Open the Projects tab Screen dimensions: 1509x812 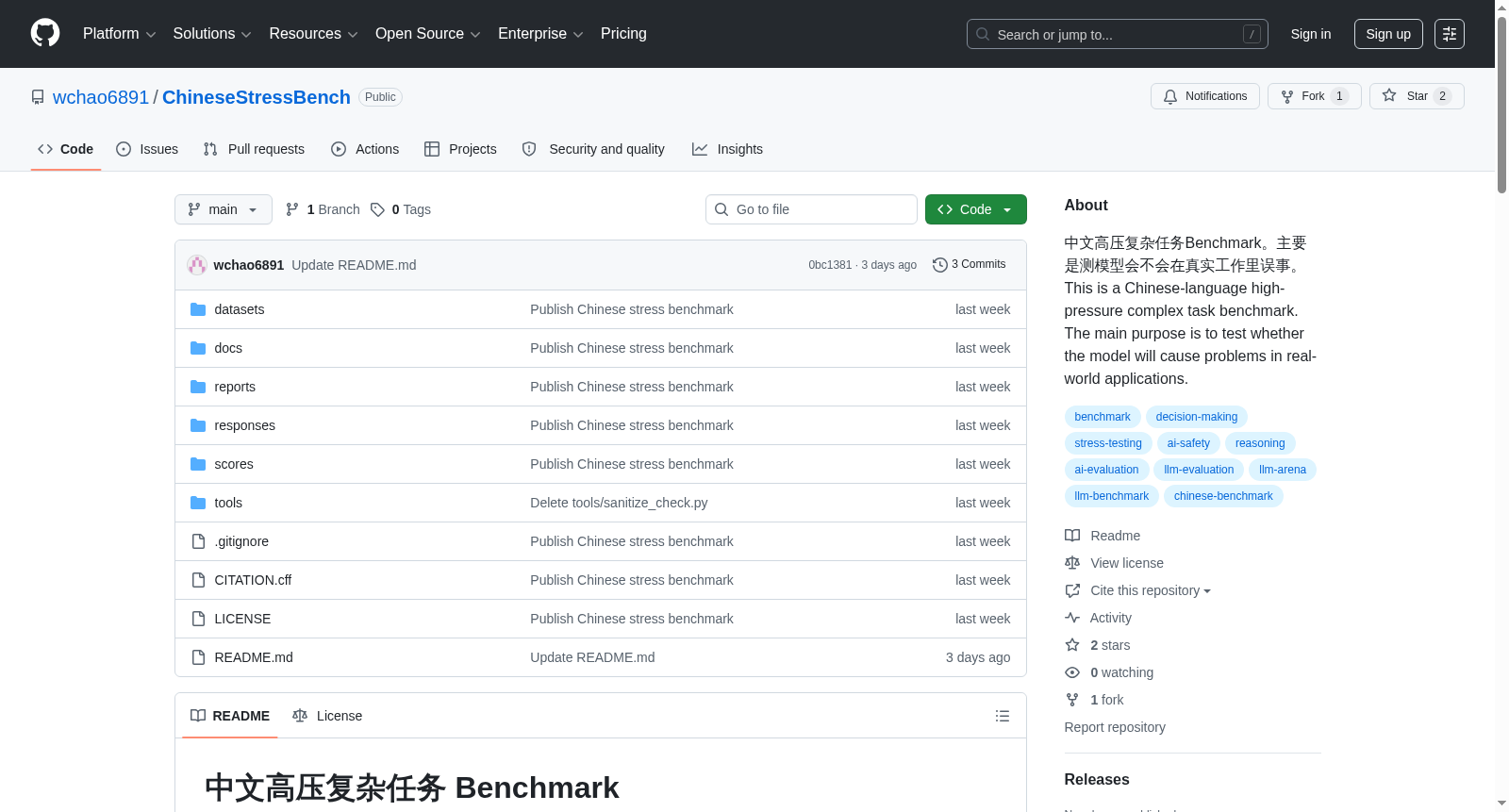[x=460, y=149]
